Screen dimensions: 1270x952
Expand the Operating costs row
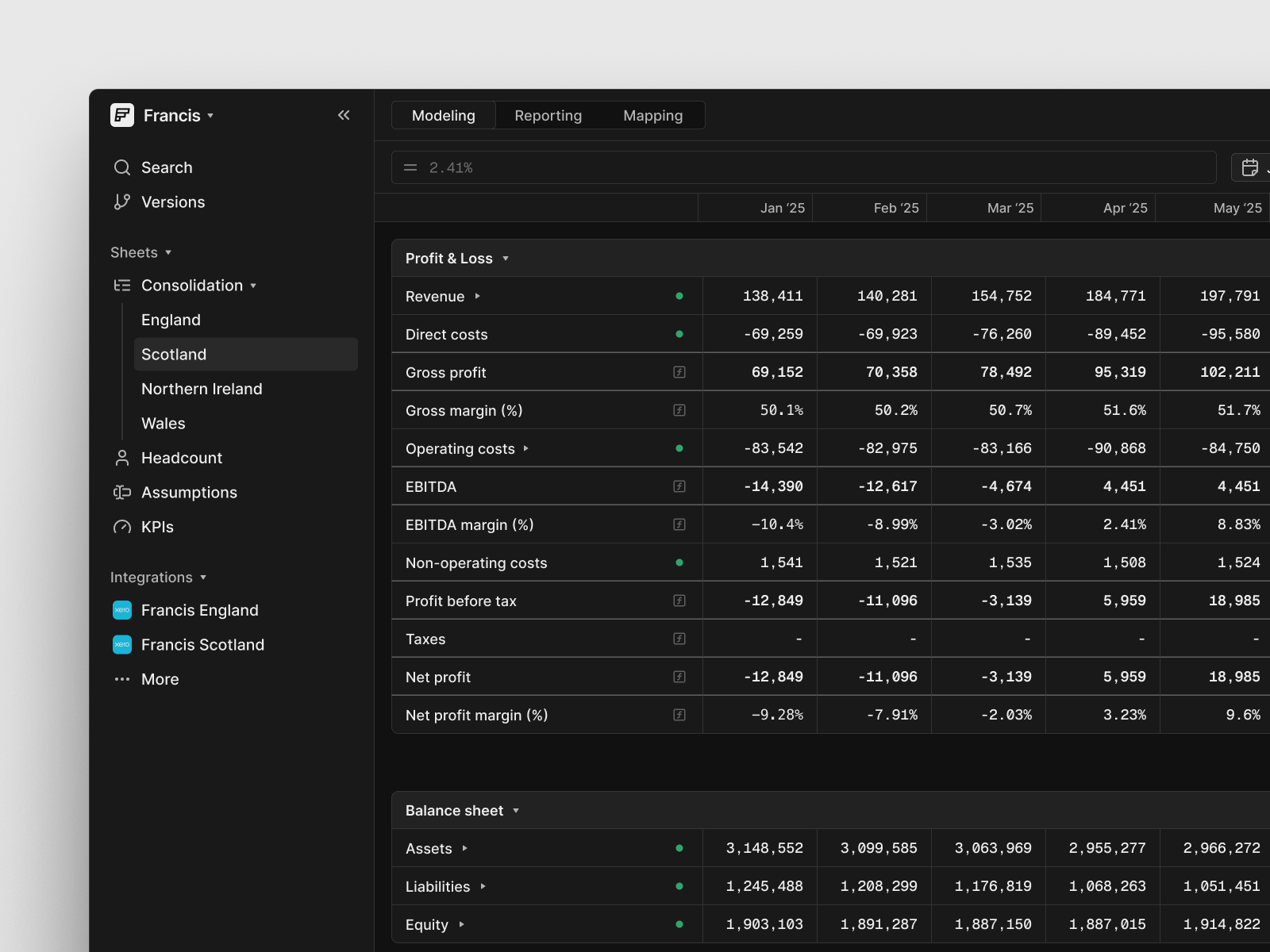click(526, 448)
